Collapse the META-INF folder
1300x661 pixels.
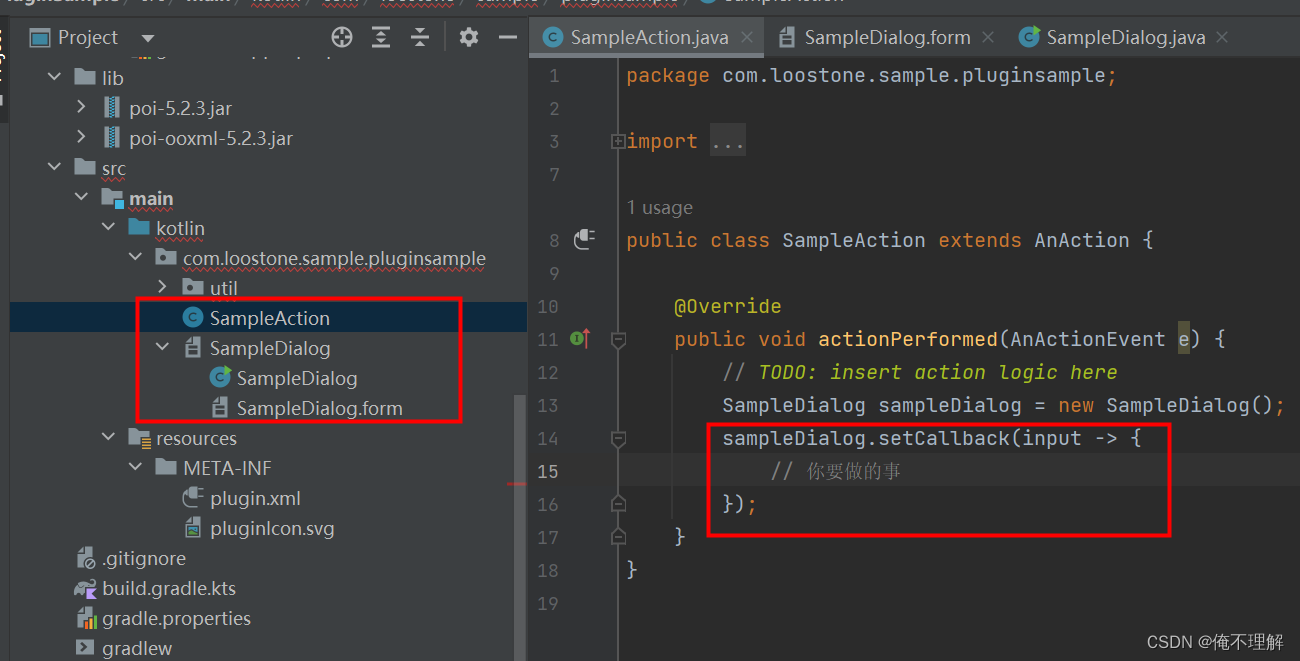tap(136, 468)
